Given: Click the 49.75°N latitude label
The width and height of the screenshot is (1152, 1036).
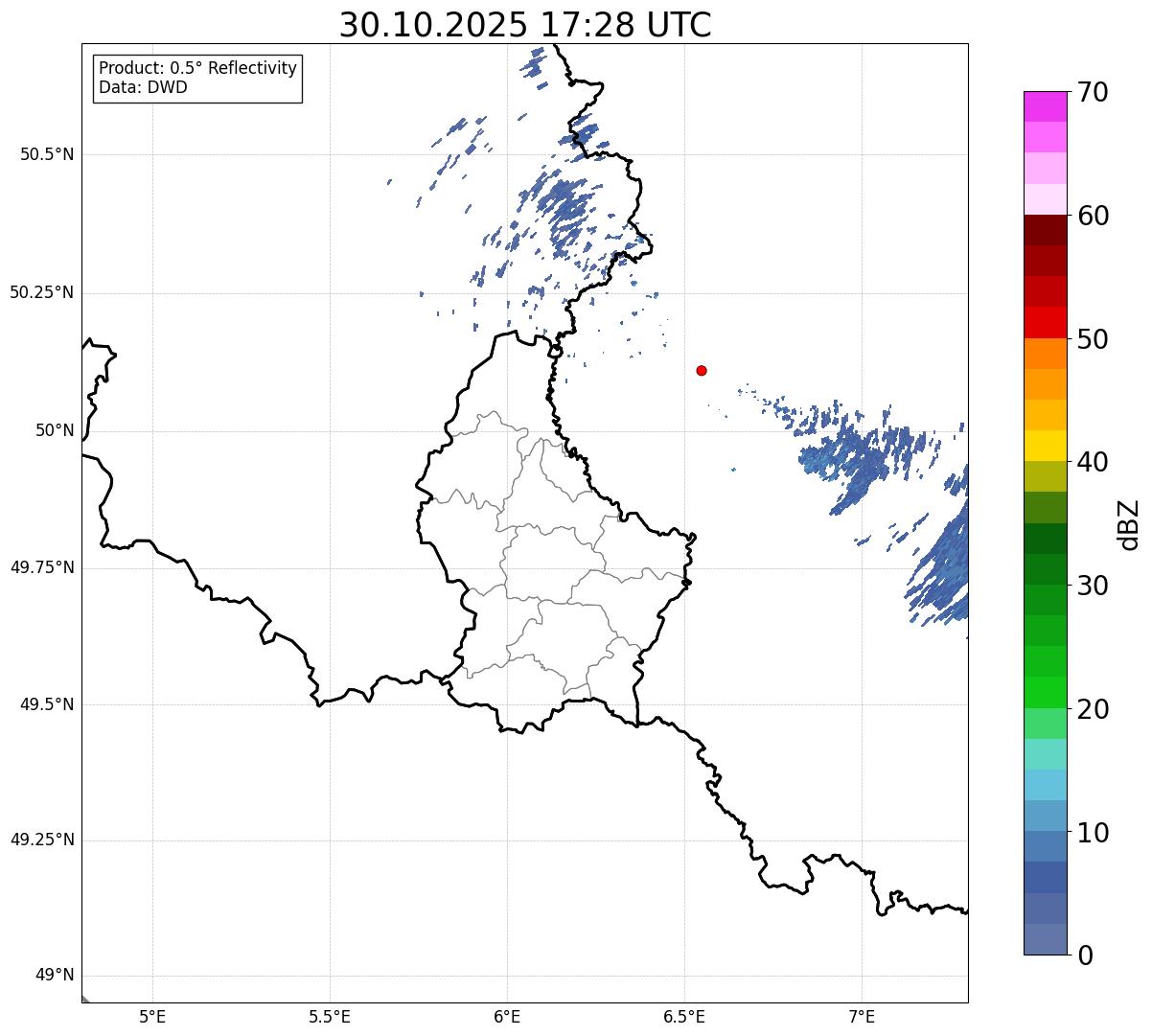Looking at the screenshot, I should (41, 567).
